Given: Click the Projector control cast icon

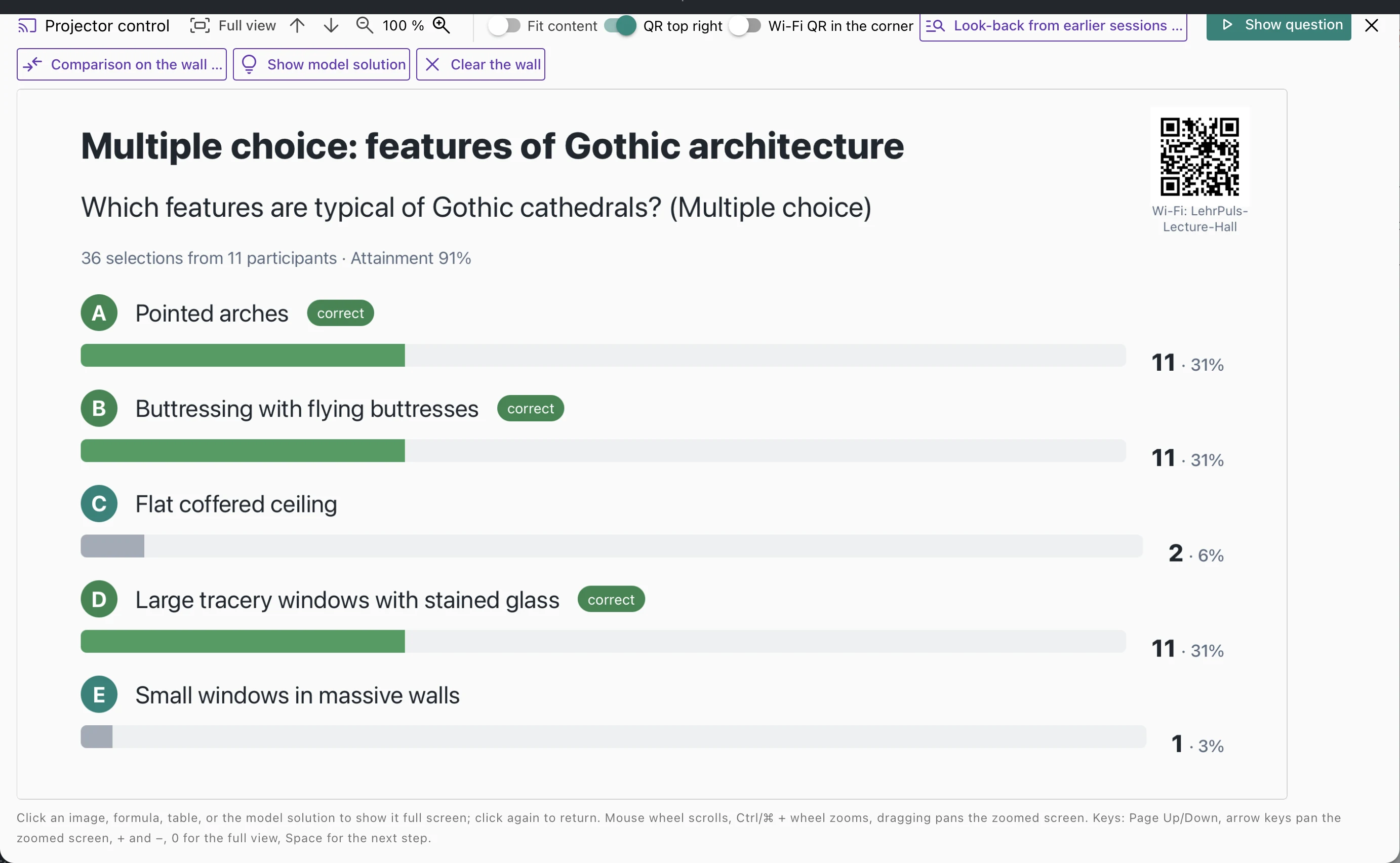Looking at the screenshot, I should click(x=27, y=26).
